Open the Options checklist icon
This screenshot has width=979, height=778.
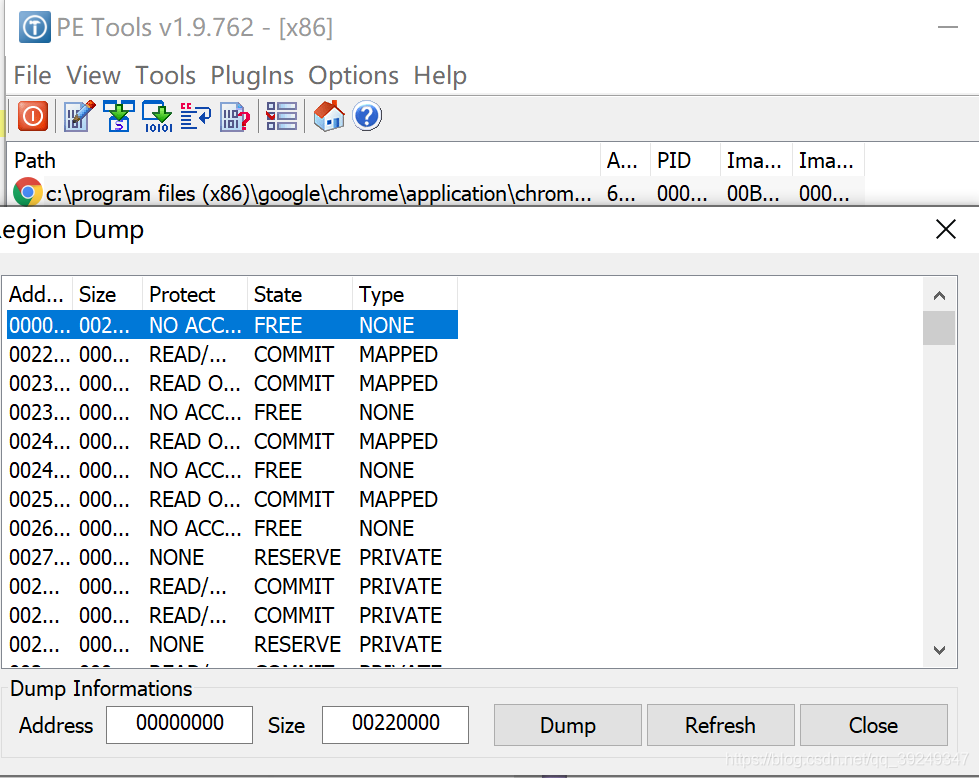point(281,116)
